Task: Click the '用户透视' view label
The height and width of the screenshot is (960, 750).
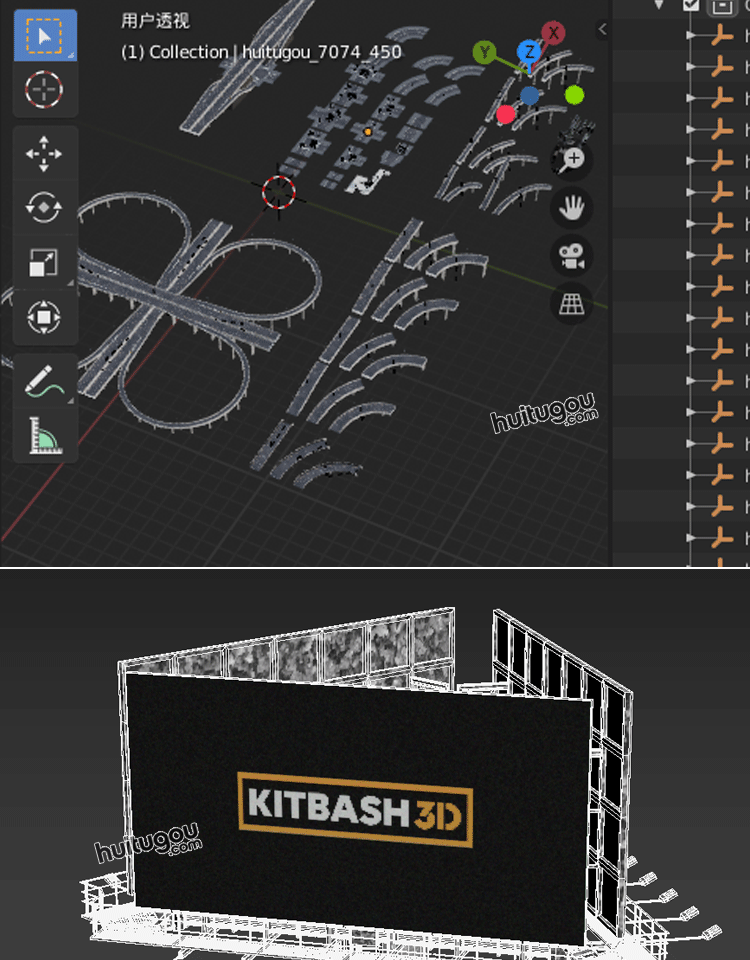Action: click(x=156, y=21)
